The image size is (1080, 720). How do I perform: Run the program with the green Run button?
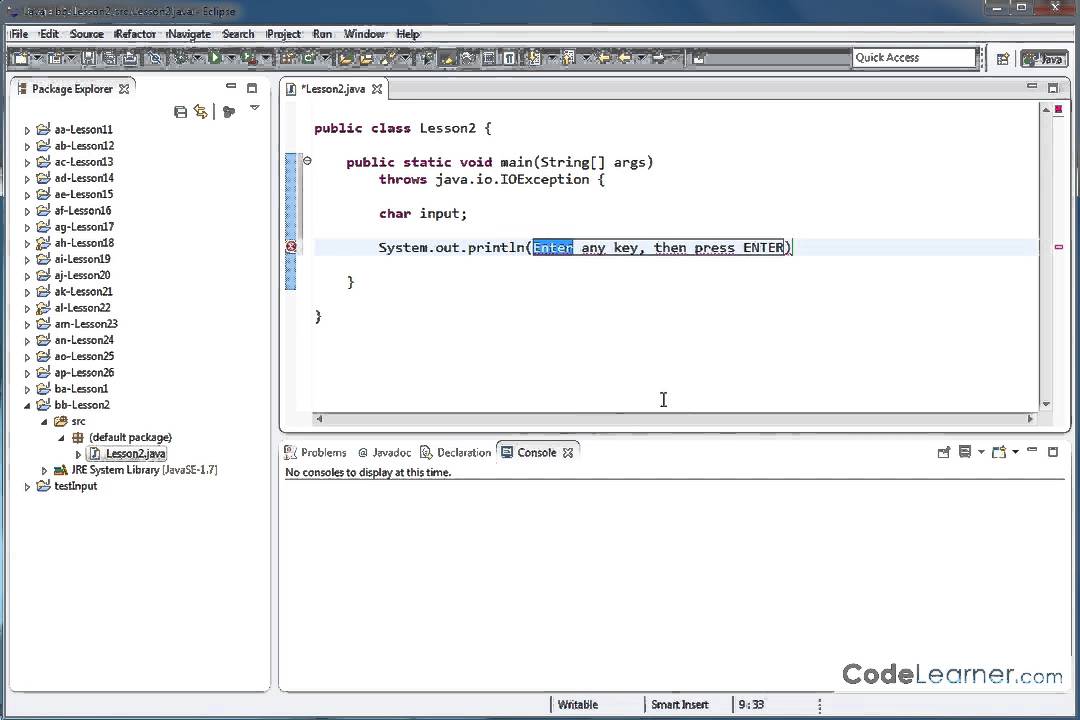tap(215, 59)
